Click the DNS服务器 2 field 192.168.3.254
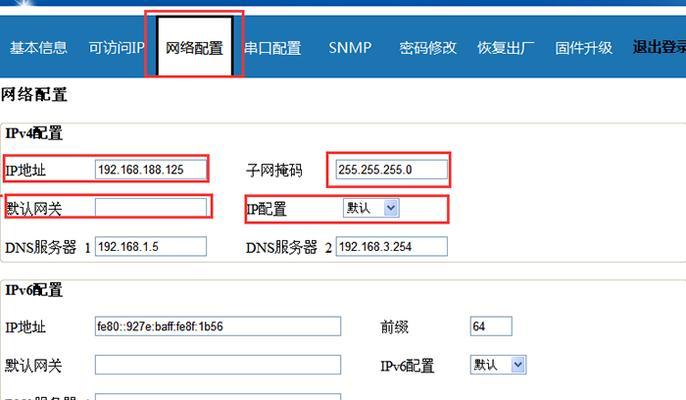 pyautogui.click(x=392, y=246)
